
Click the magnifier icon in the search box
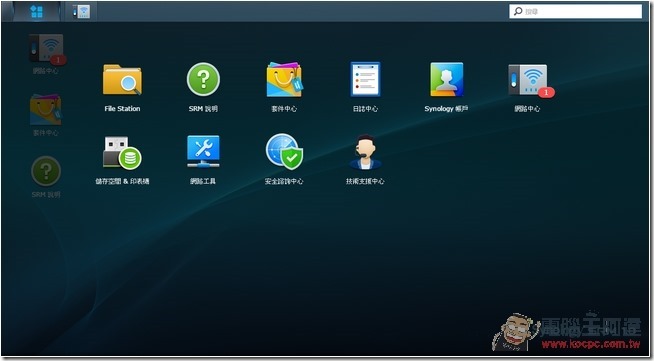pyautogui.click(x=518, y=11)
